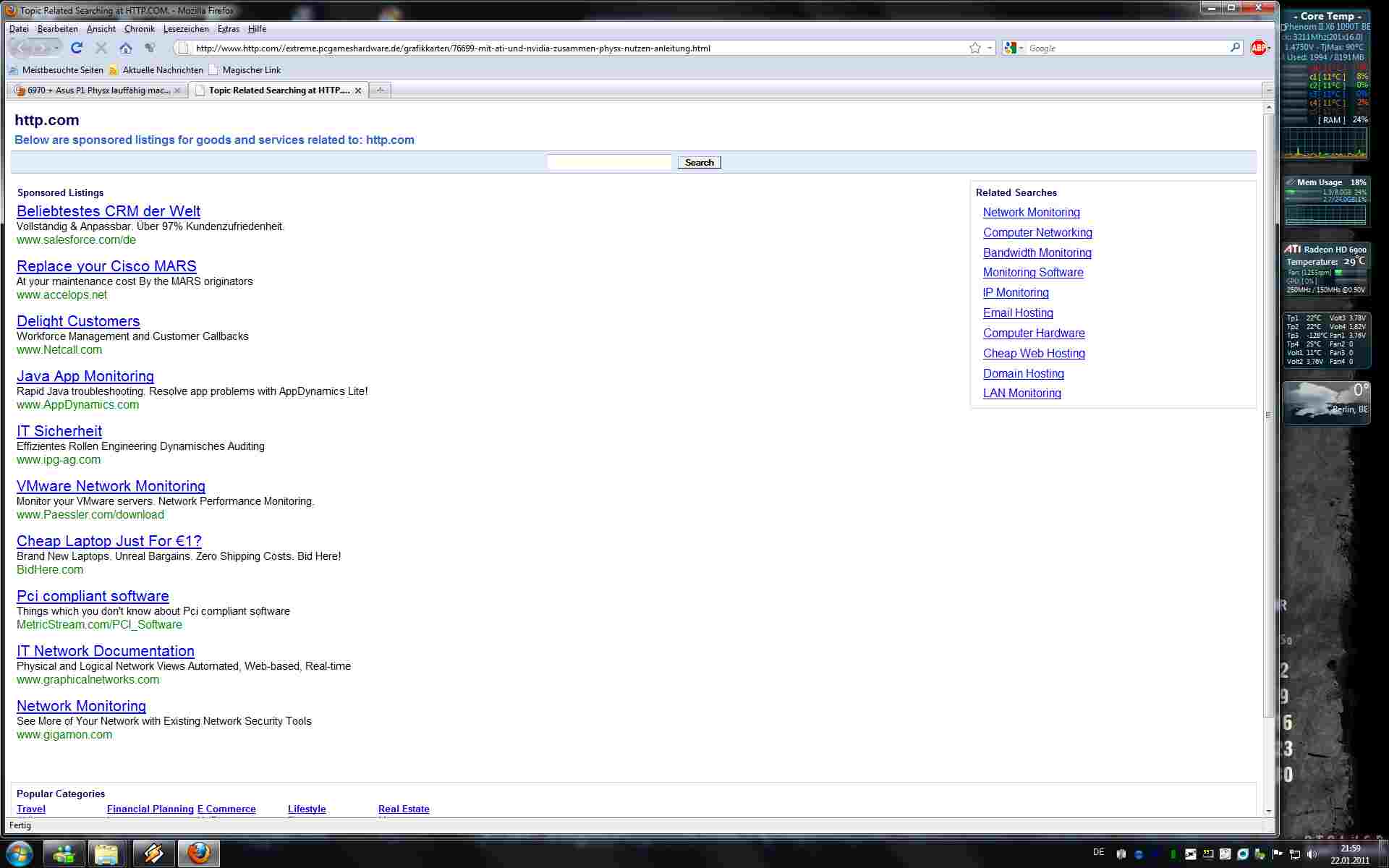The height and width of the screenshot is (868, 1389).
Task: Open the Lesezeichen menu
Action: point(185,29)
